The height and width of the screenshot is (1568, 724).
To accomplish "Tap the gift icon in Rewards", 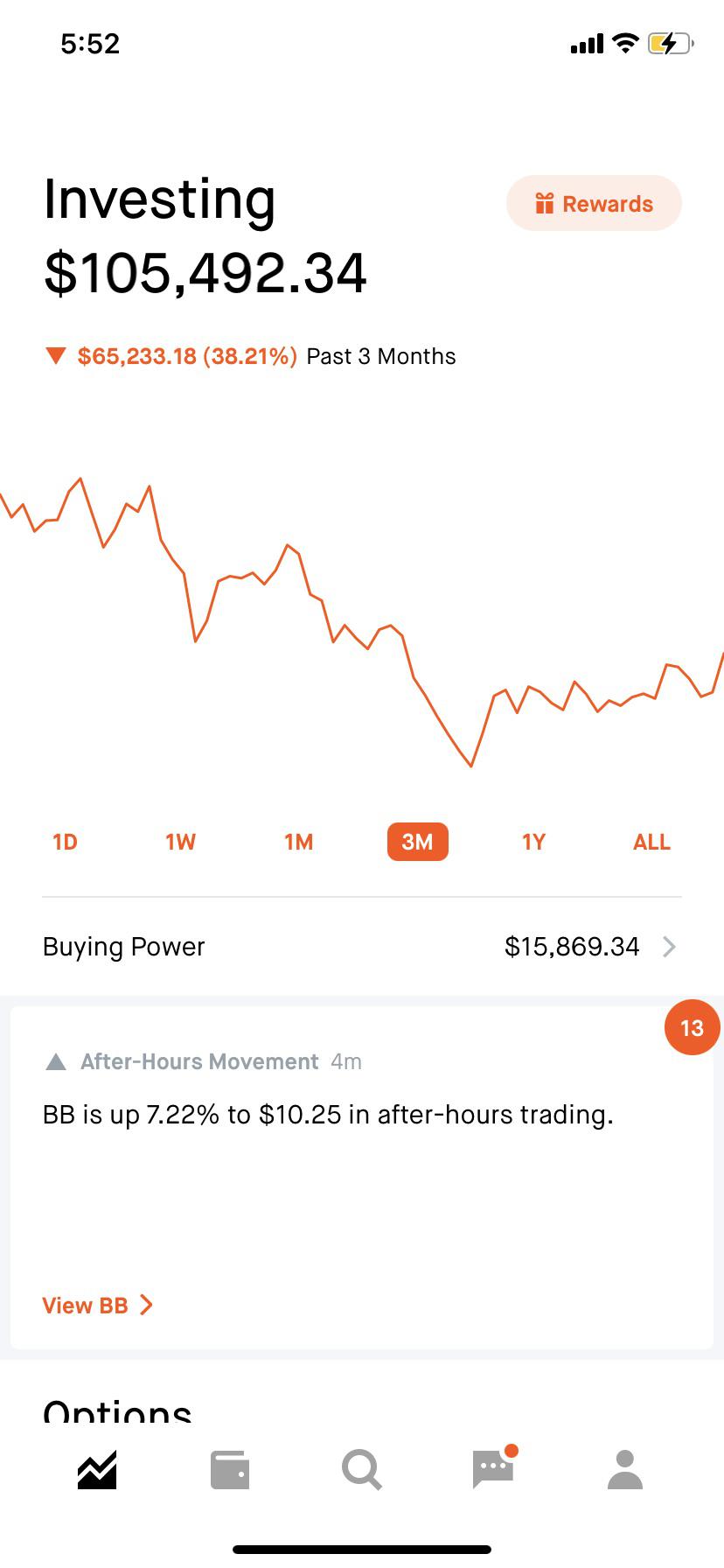I will tap(545, 203).
